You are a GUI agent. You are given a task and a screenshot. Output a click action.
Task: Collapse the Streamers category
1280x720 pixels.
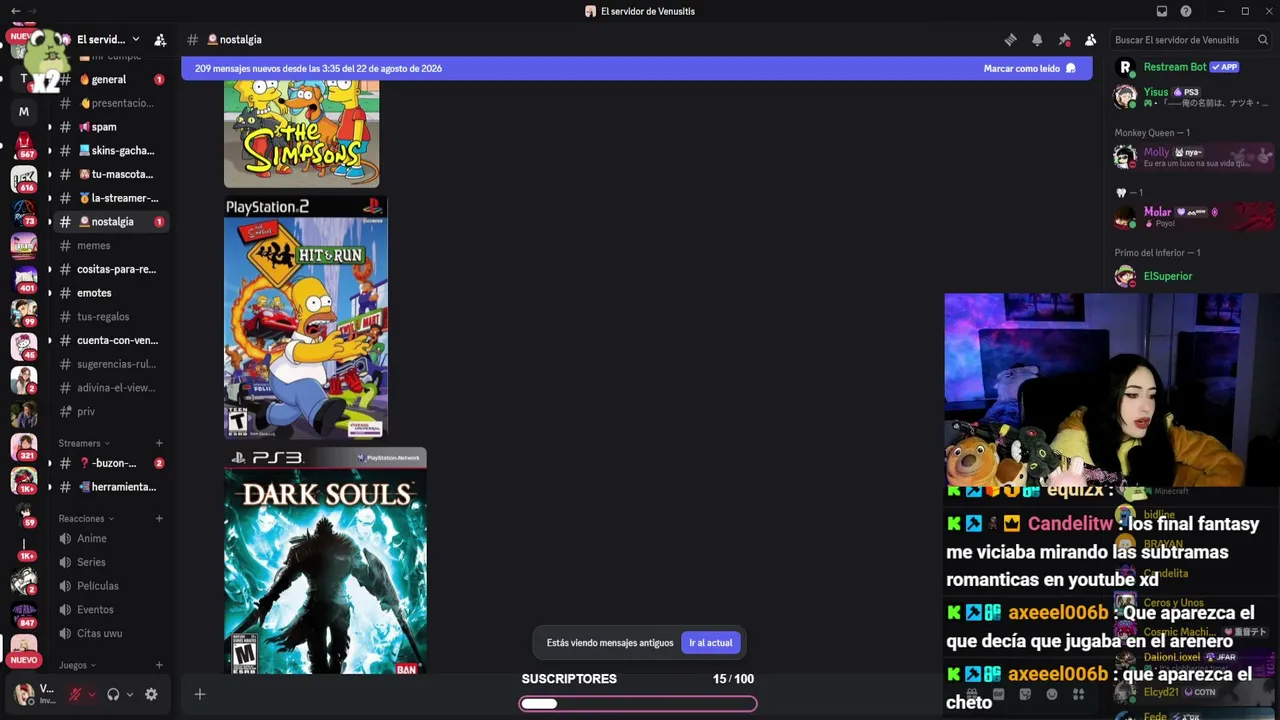84,443
